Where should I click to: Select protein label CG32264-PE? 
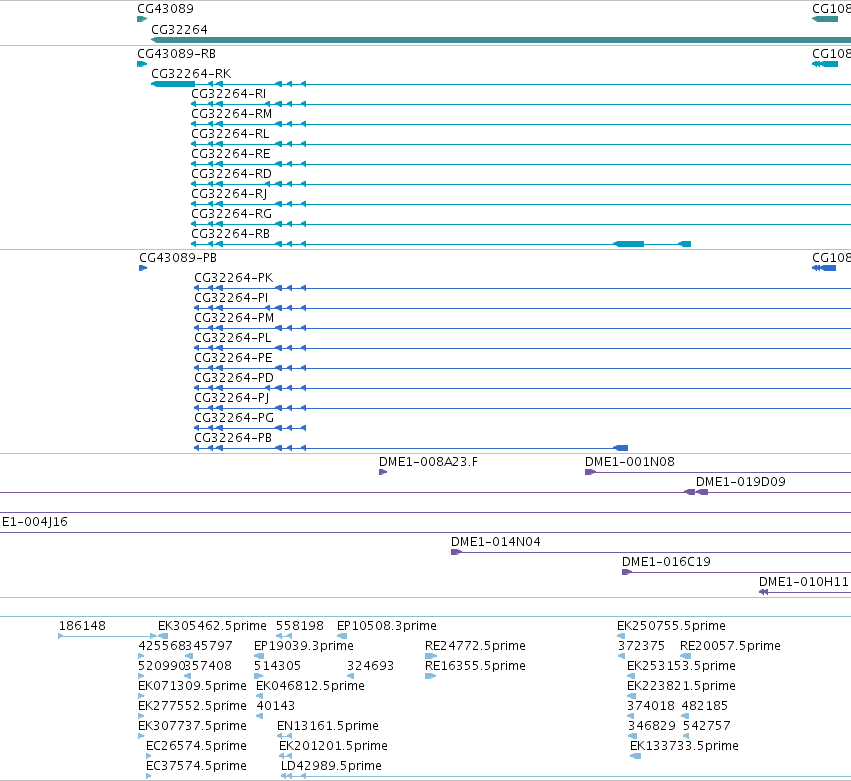pos(233,358)
